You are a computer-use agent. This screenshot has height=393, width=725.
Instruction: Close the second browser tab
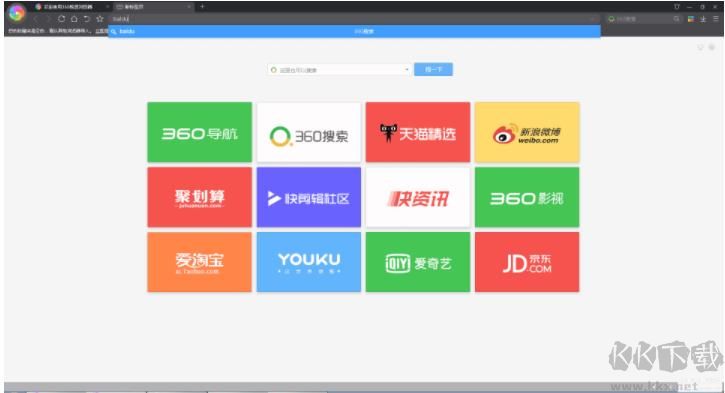[x=189, y=7]
